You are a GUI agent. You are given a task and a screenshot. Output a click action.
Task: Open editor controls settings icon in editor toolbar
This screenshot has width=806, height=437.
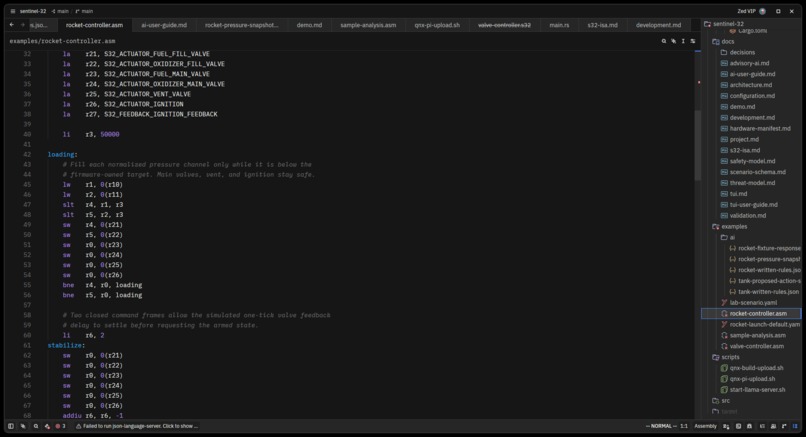[x=693, y=41]
